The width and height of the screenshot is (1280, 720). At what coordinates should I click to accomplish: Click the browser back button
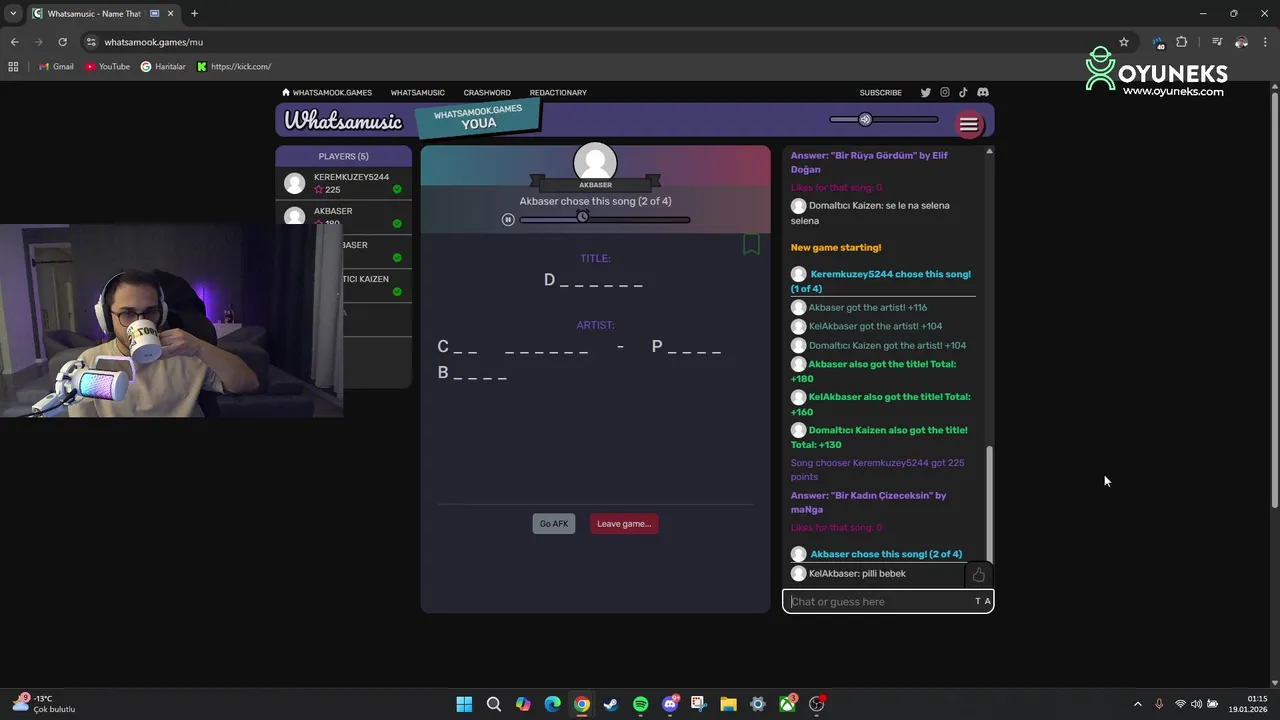[x=14, y=42]
